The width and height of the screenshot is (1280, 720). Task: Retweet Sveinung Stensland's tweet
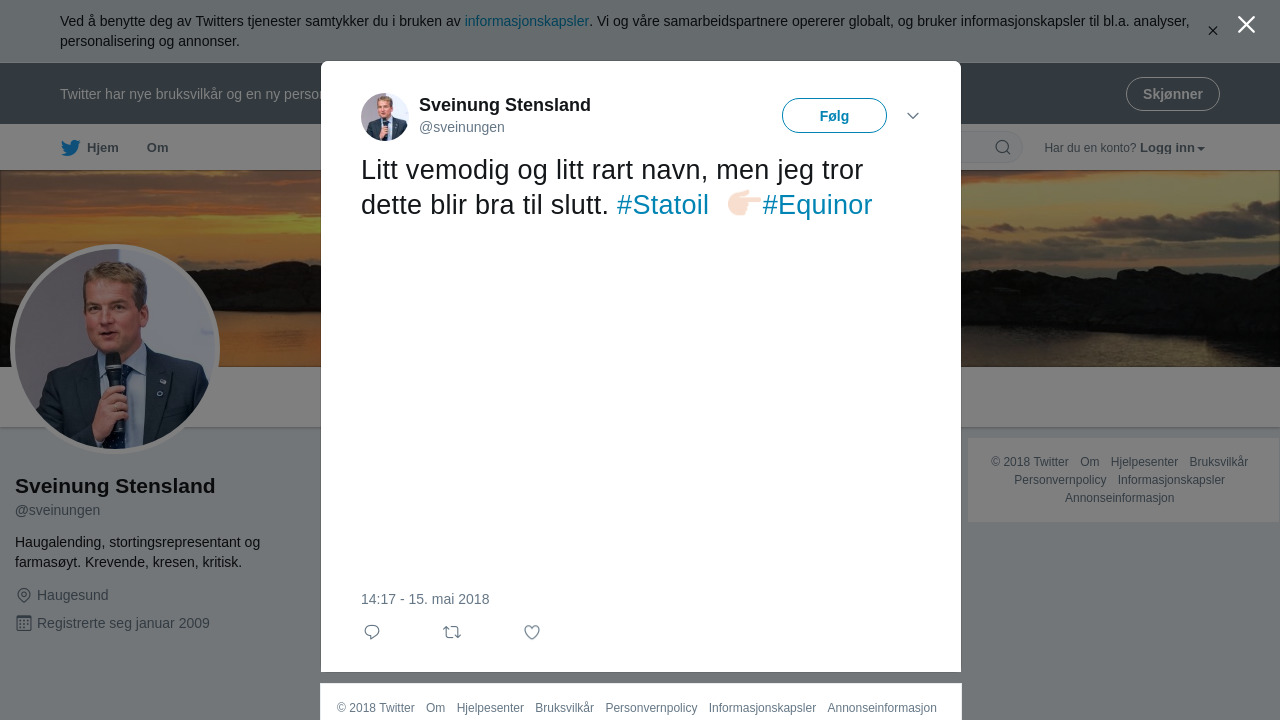point(452,632)
